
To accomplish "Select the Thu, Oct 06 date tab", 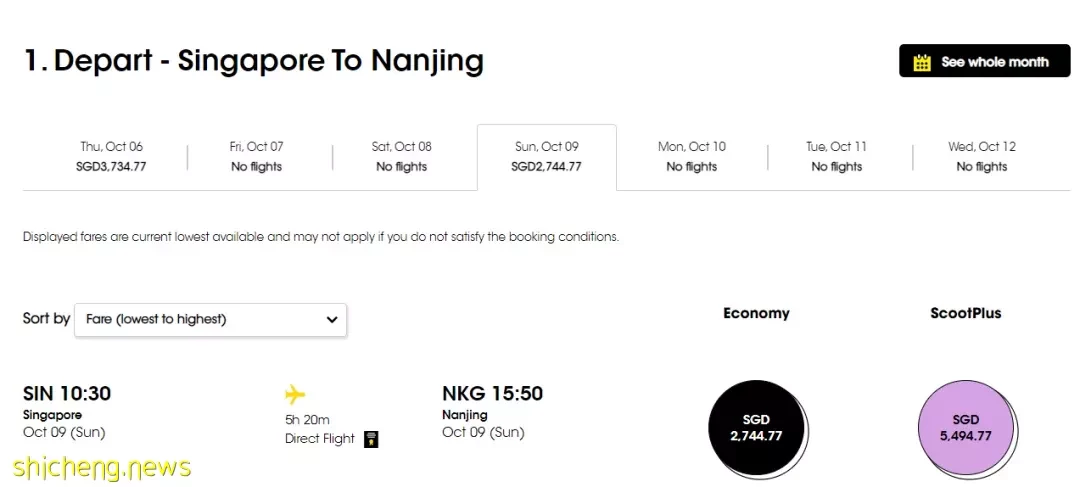I will point(112,156).
